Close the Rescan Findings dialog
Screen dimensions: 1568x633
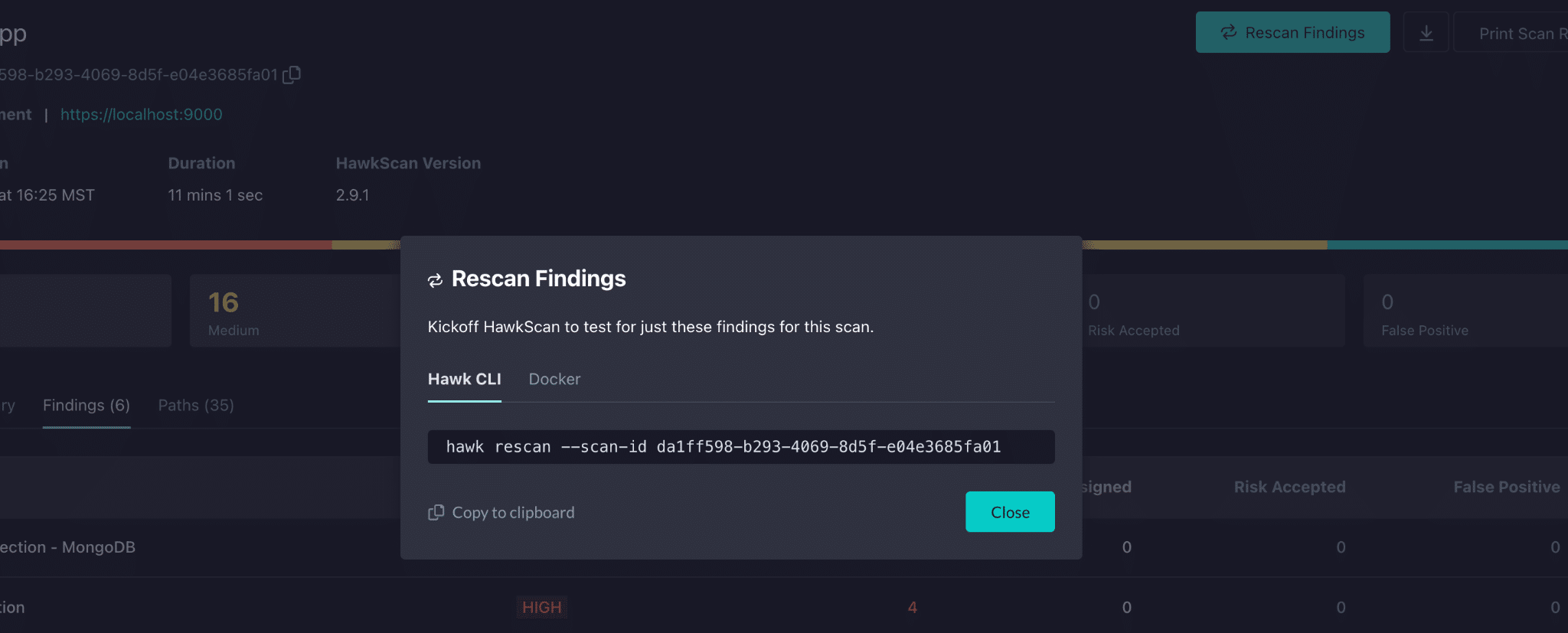coord(1010,512)
